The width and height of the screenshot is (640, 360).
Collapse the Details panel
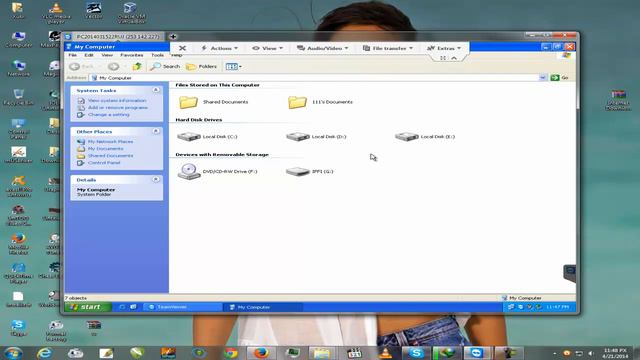pos(156,179)
